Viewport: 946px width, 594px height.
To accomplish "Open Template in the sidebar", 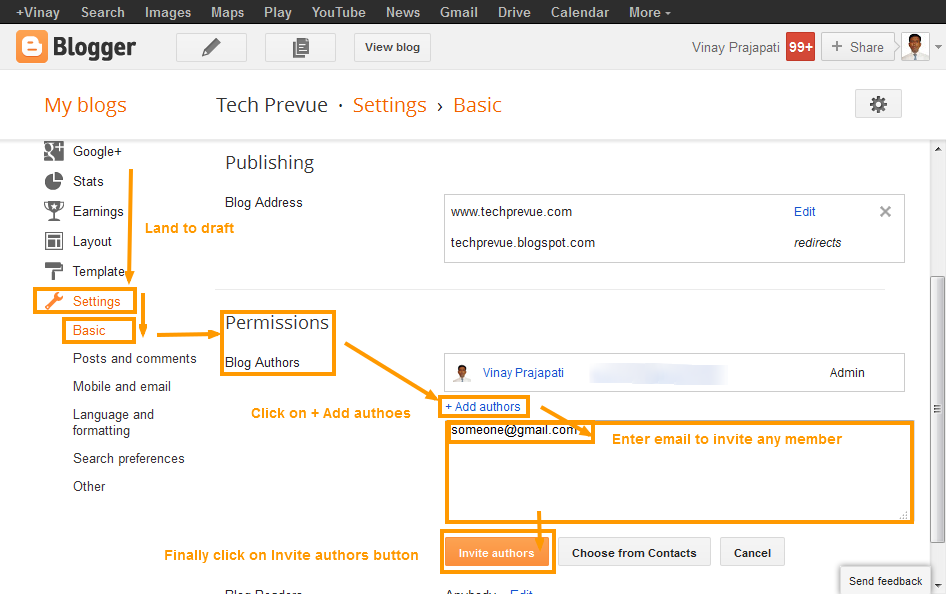I will [x=99, y=271].
